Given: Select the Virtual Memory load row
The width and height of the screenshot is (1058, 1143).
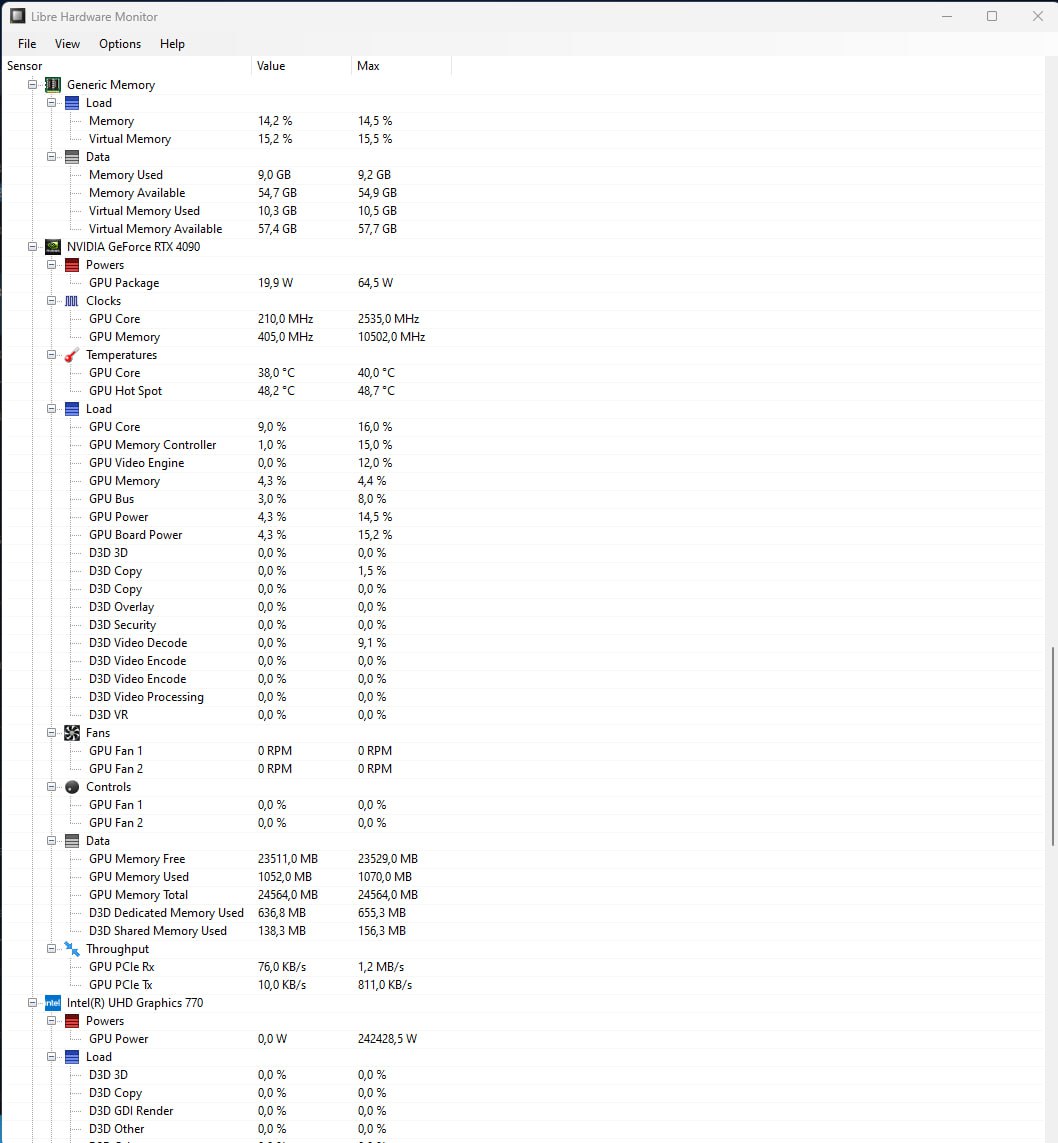Looking at the screenshot, I should [x=522, y=139].
